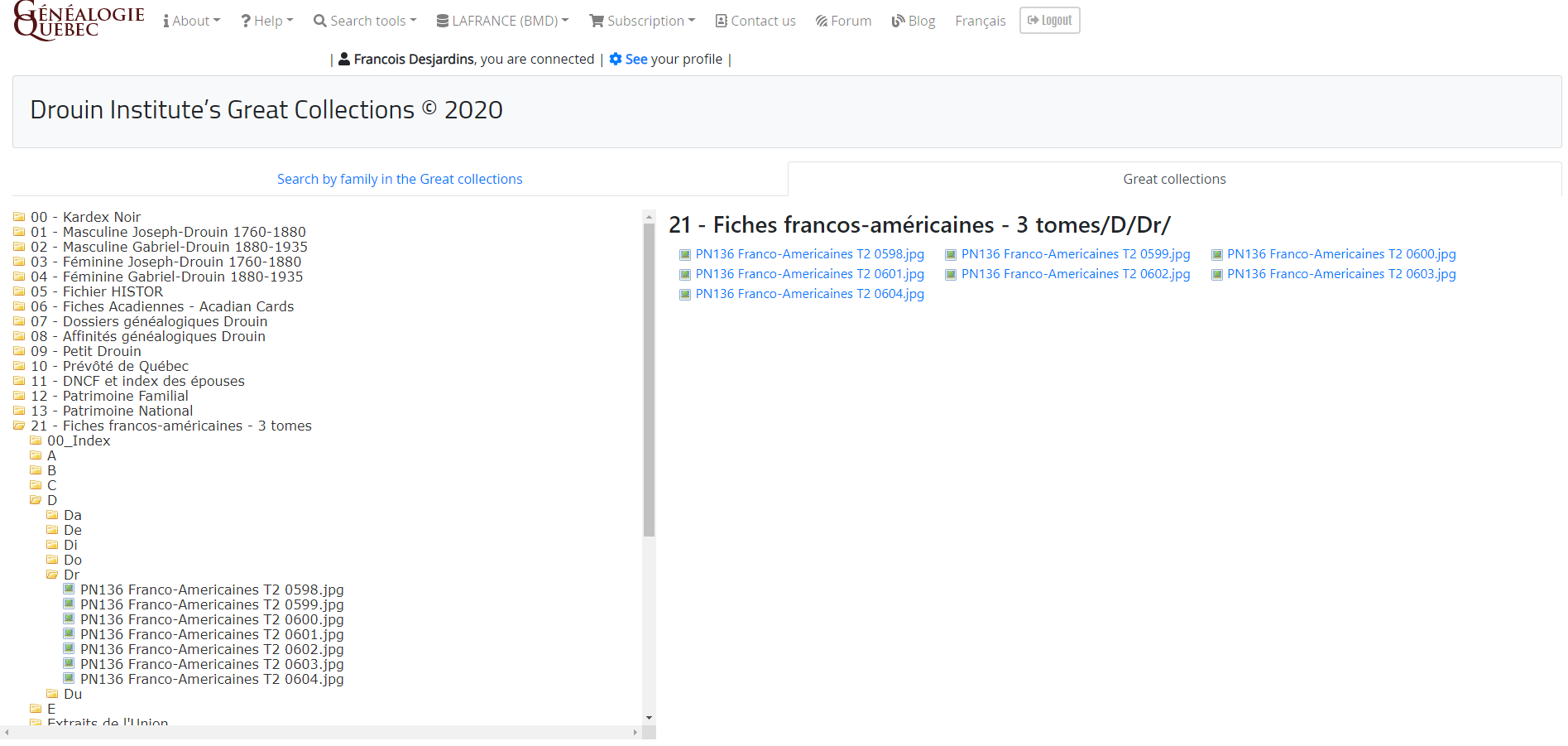
Task: Click the tree scrollbar down arrow
Action: click(x=649, y=718)
